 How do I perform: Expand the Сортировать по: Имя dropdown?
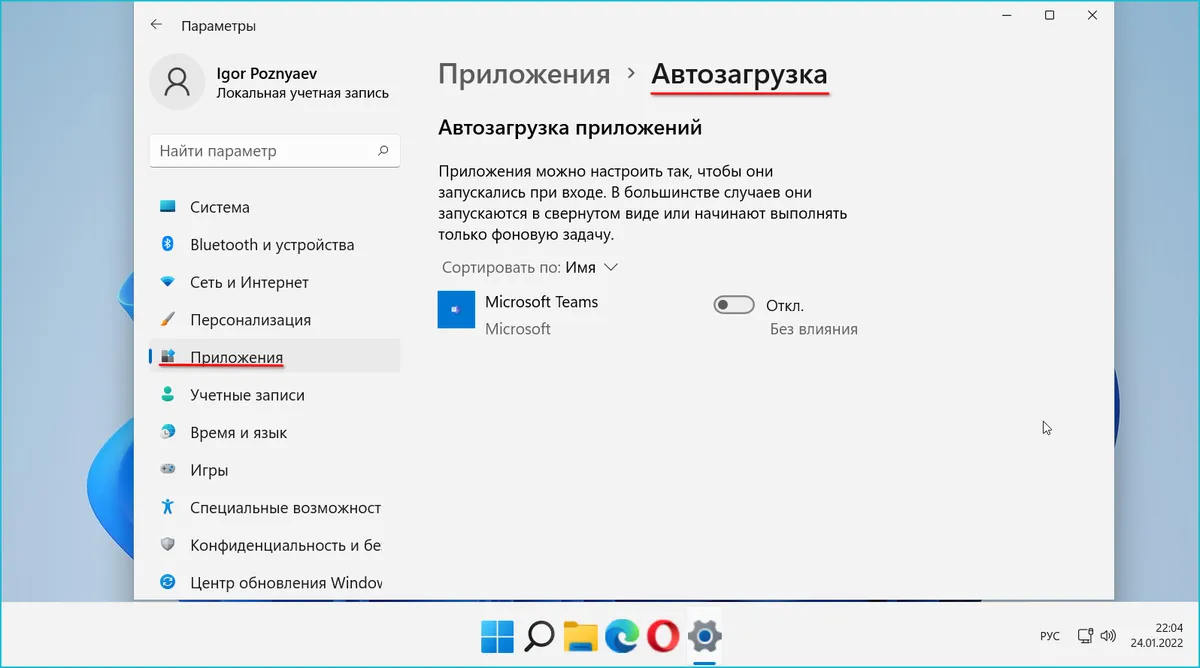tap(530, 268)
